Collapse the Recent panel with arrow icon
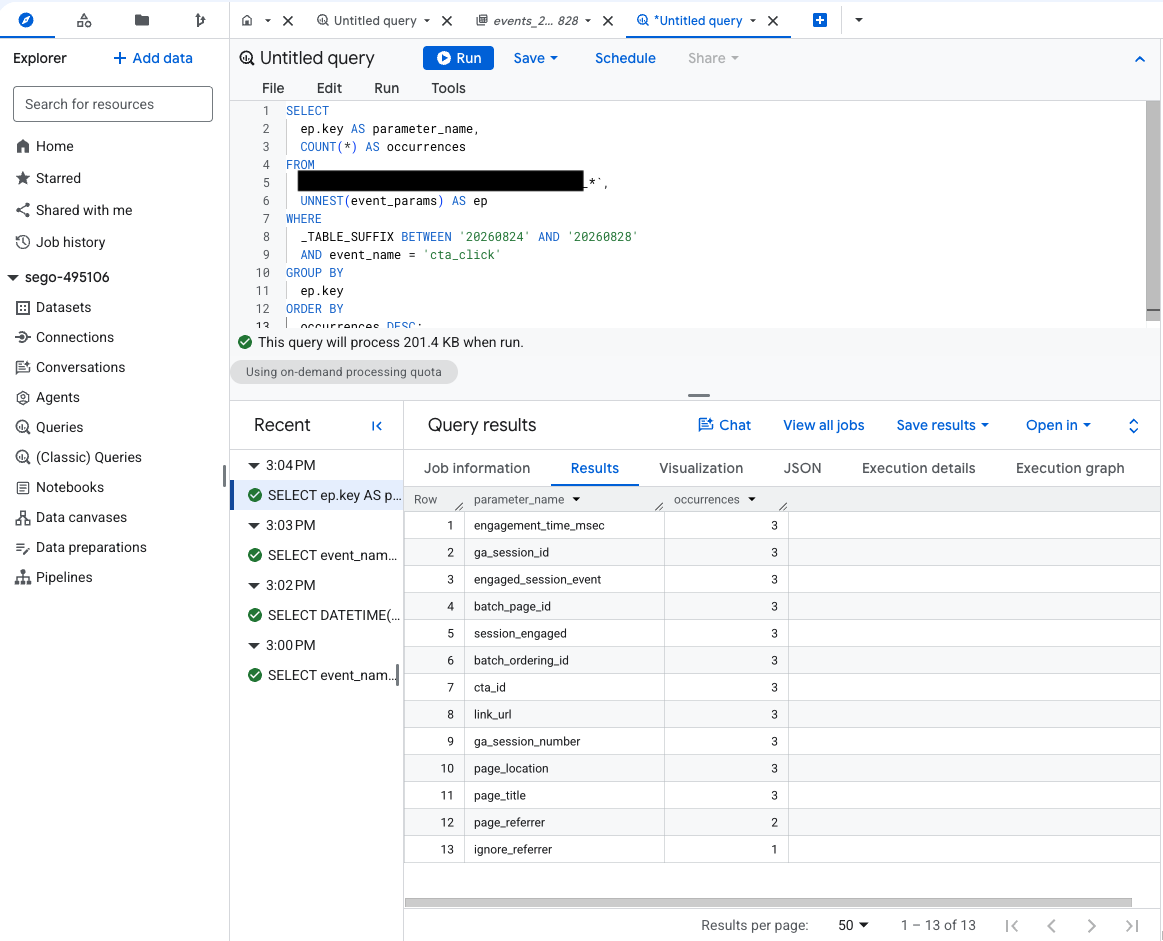Screen dimensions: 1163x941 click(x=377, y=426)
